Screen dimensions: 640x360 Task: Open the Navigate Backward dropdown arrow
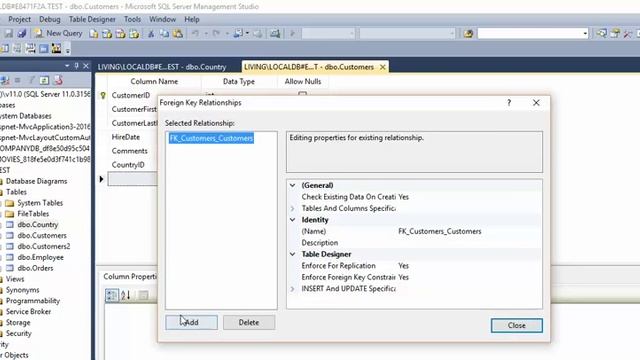pyautogui.click(x=247, y=33)
